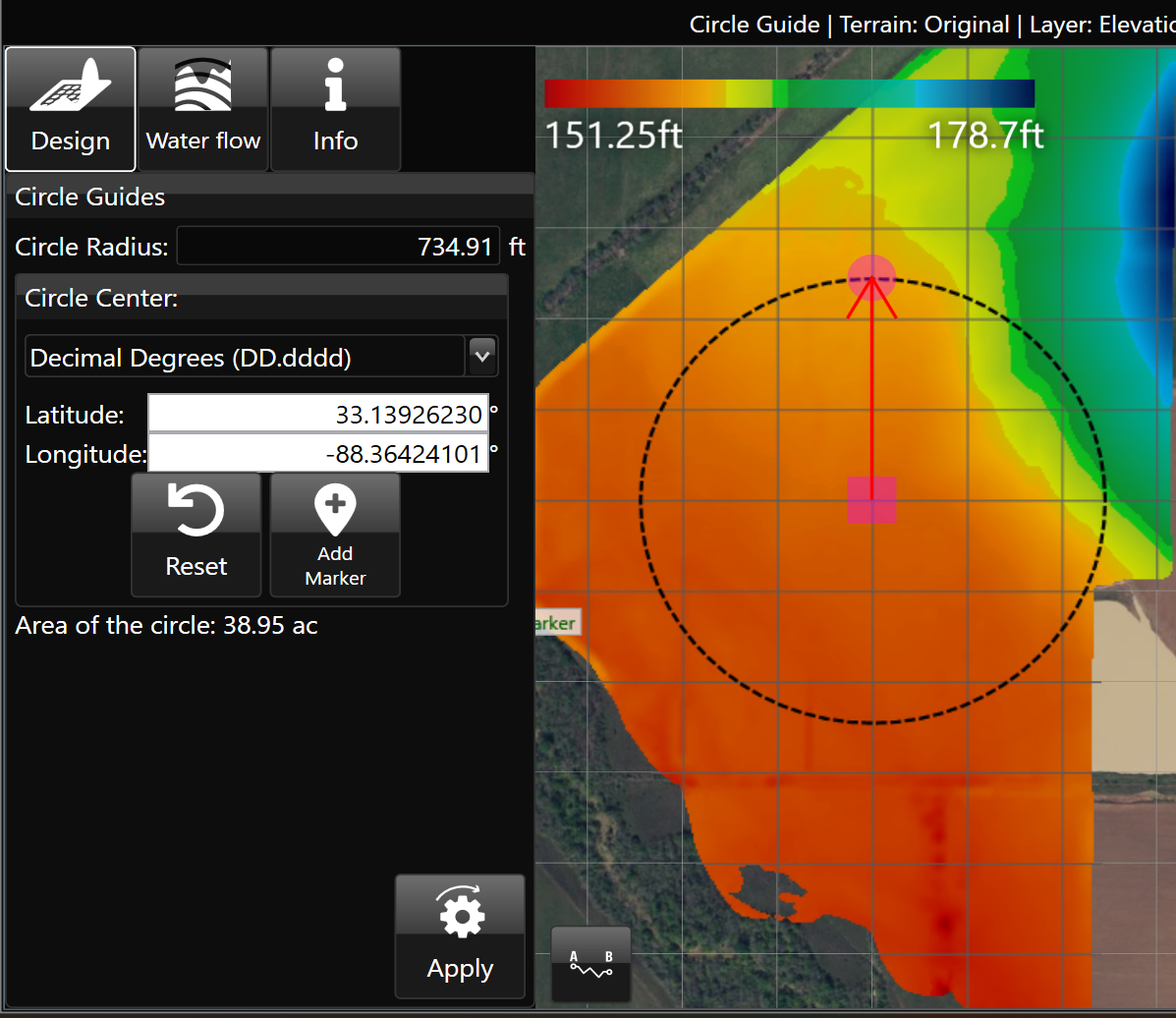
Task: Click the Latitude input field
Action: [x=318, y=414]
